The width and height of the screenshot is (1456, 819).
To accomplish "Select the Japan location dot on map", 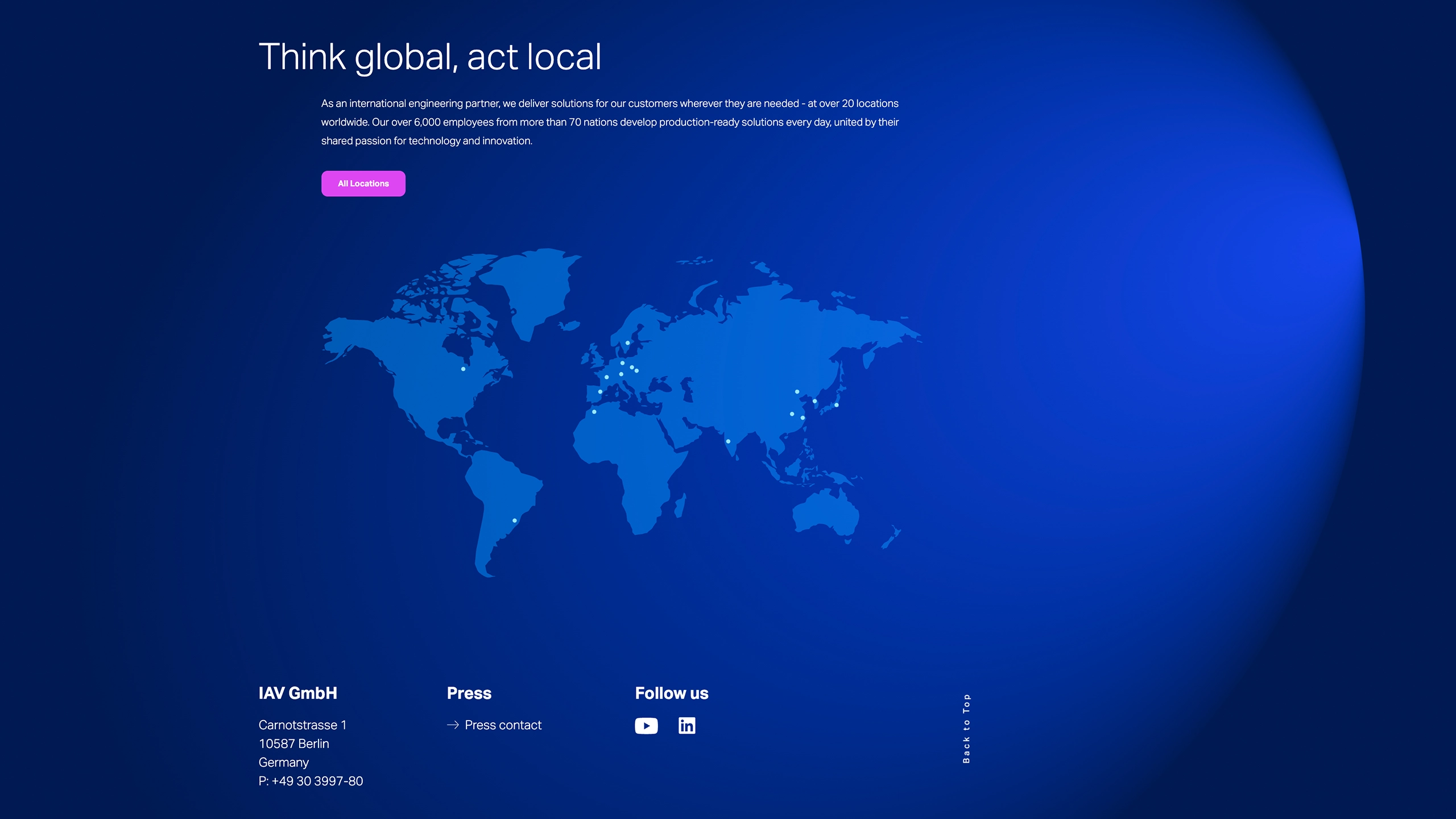I will [836, 405].
